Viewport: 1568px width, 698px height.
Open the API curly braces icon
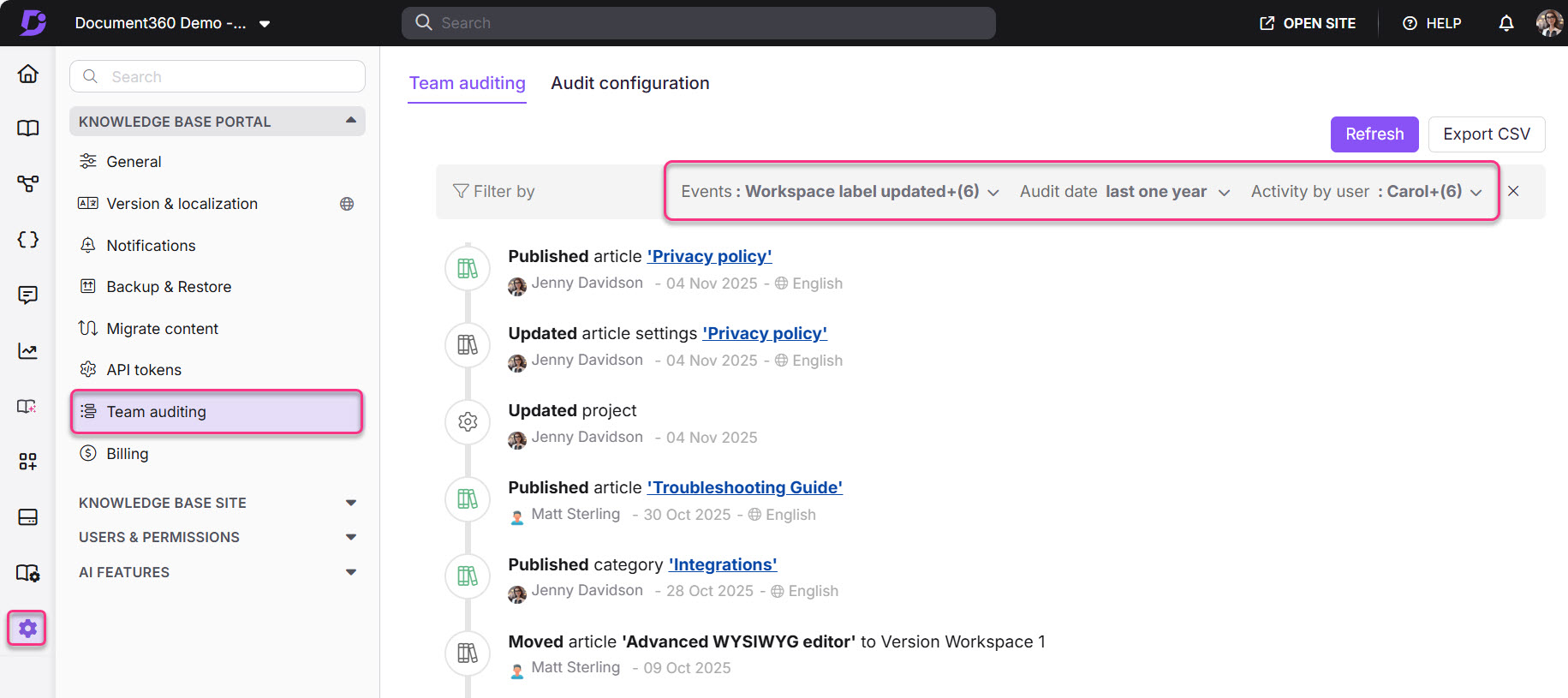pyautogui.click(x=28, y=240)
